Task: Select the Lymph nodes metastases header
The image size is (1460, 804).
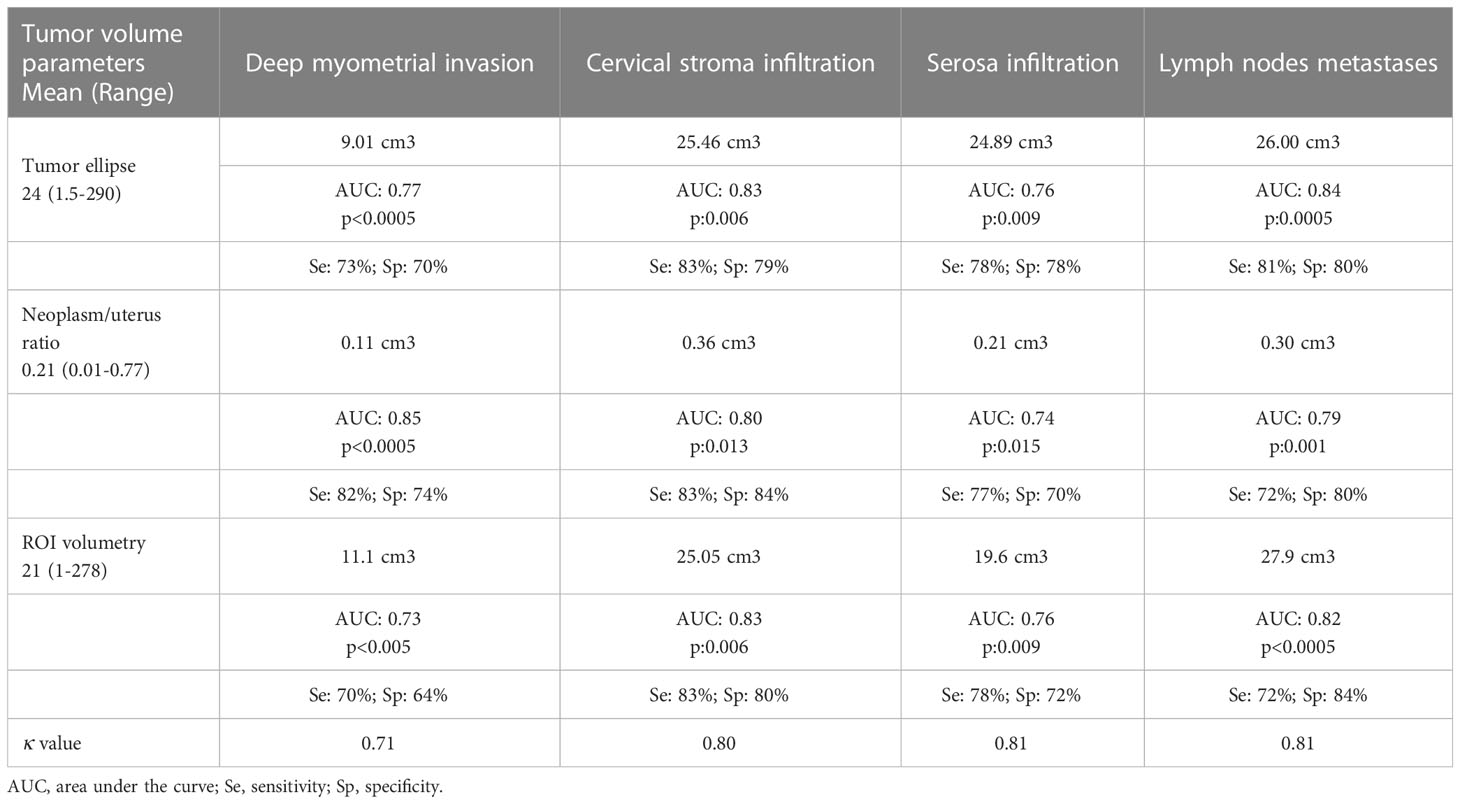Action: [x=1298, y=63]
